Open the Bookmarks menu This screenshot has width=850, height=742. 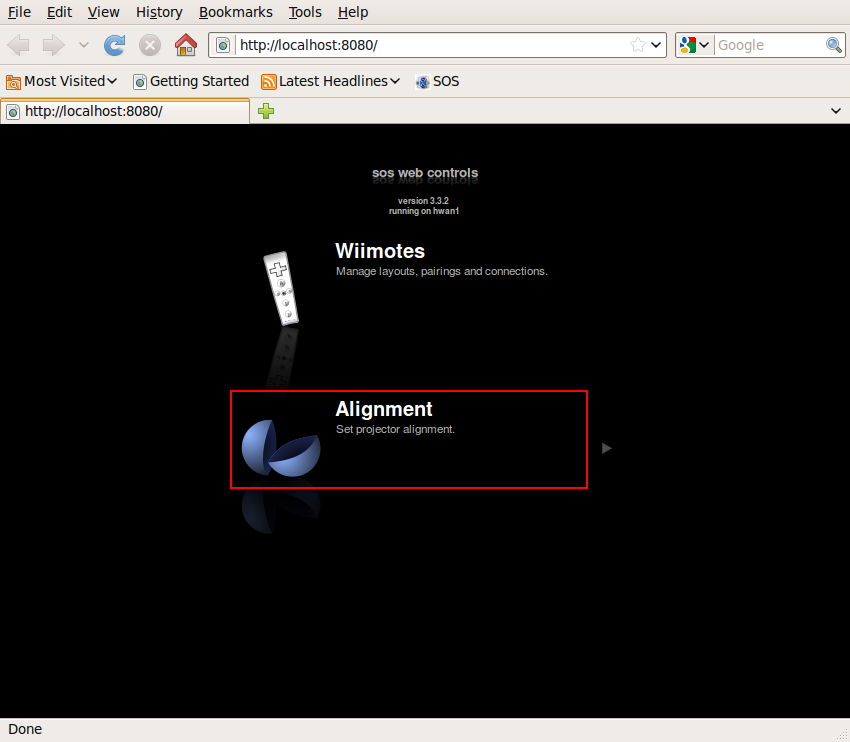pyautogui.click(x=235, y=12)
